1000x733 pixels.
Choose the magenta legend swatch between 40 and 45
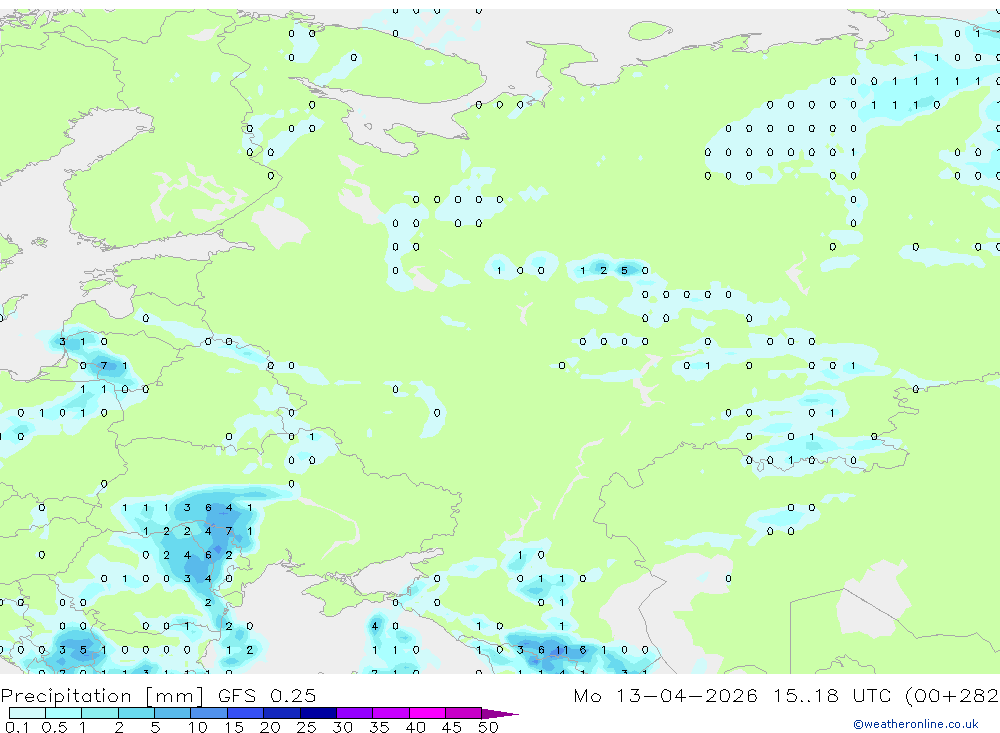pos(427,713)
